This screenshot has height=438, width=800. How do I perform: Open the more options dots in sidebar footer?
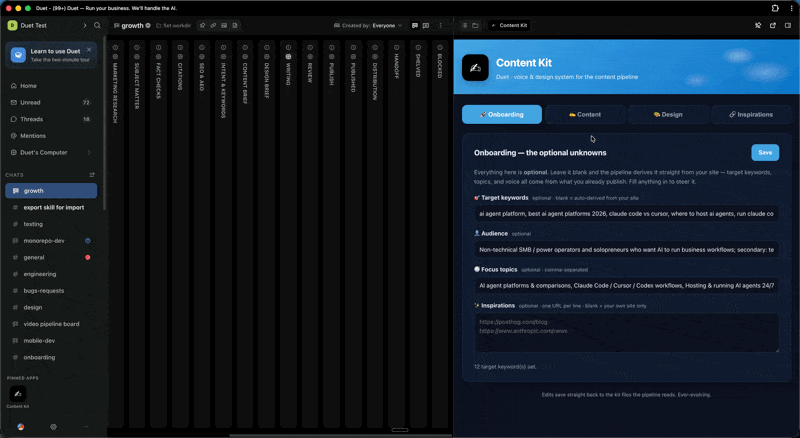pyautogui.click(x=86, y=427)
